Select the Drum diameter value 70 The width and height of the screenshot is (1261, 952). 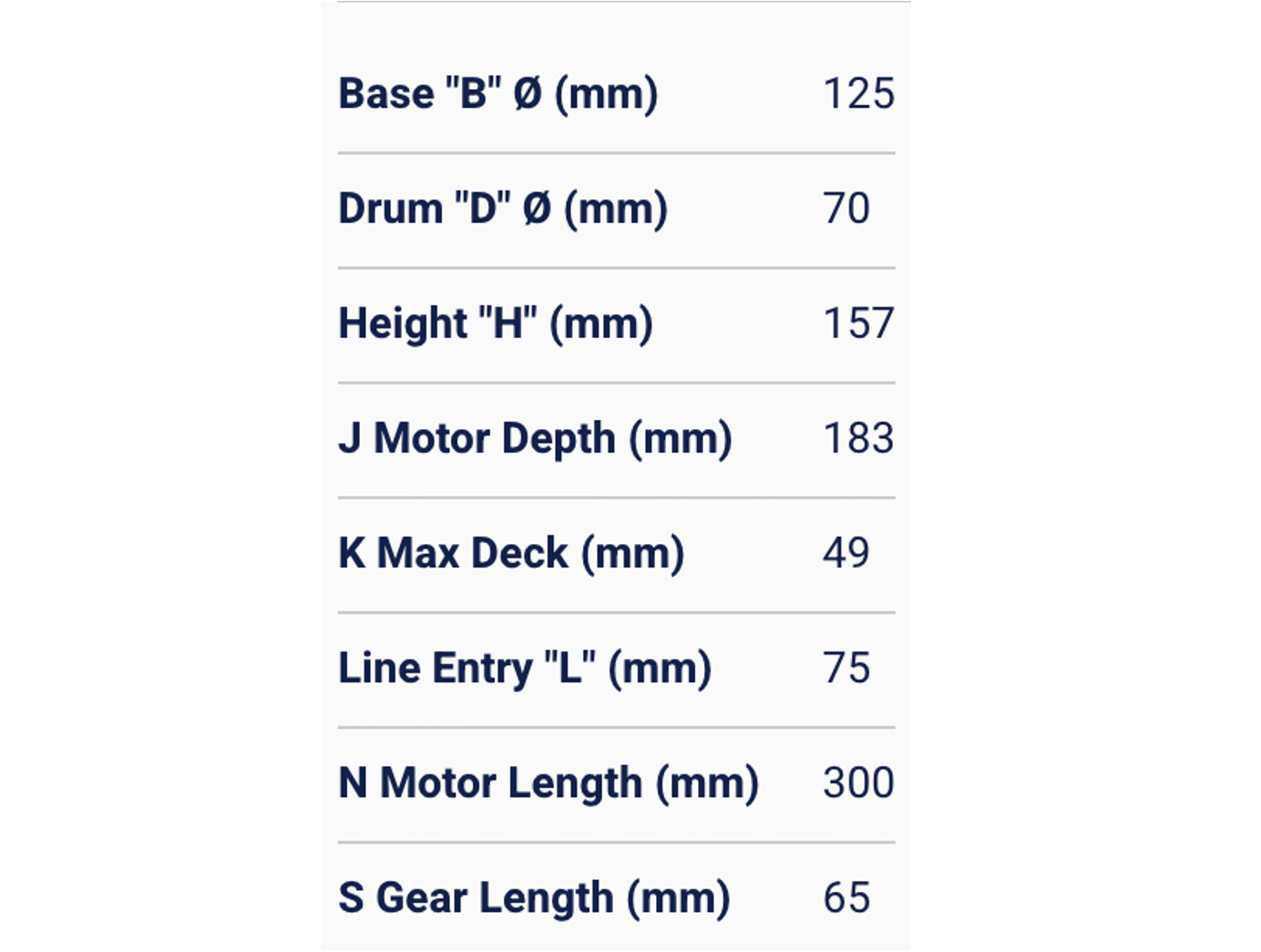click(x=846, y=209)
